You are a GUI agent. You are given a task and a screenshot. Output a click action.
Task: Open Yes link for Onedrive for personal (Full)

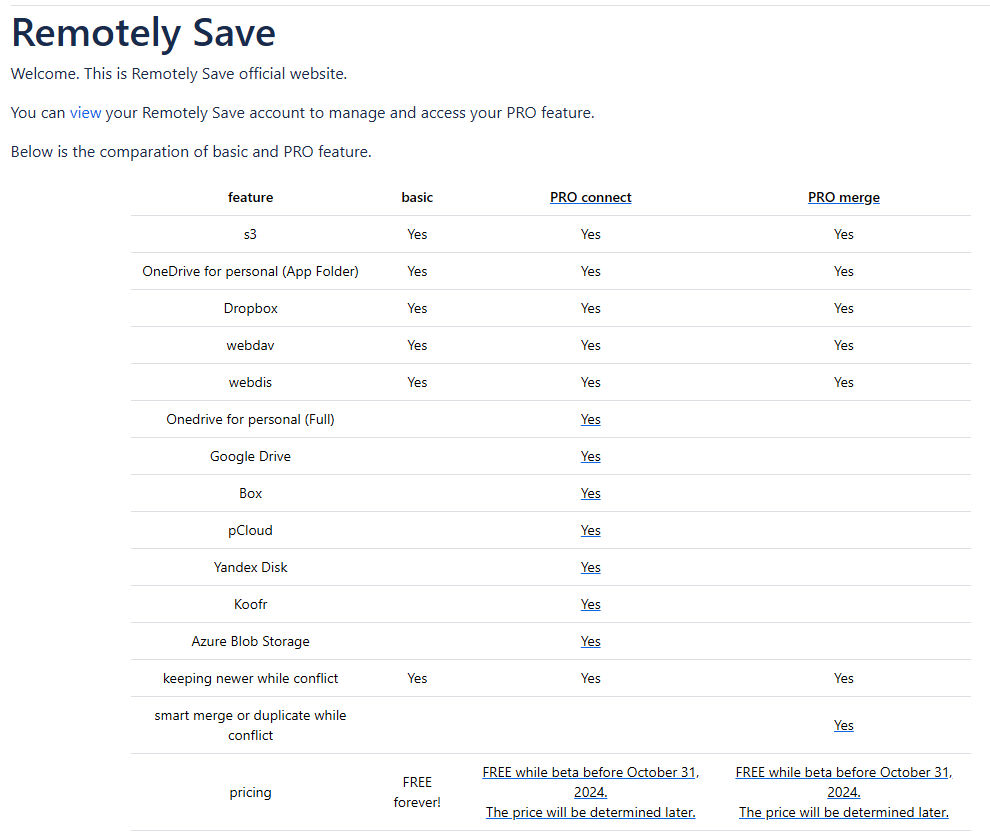pyautogui.click(x=590, y=420)
